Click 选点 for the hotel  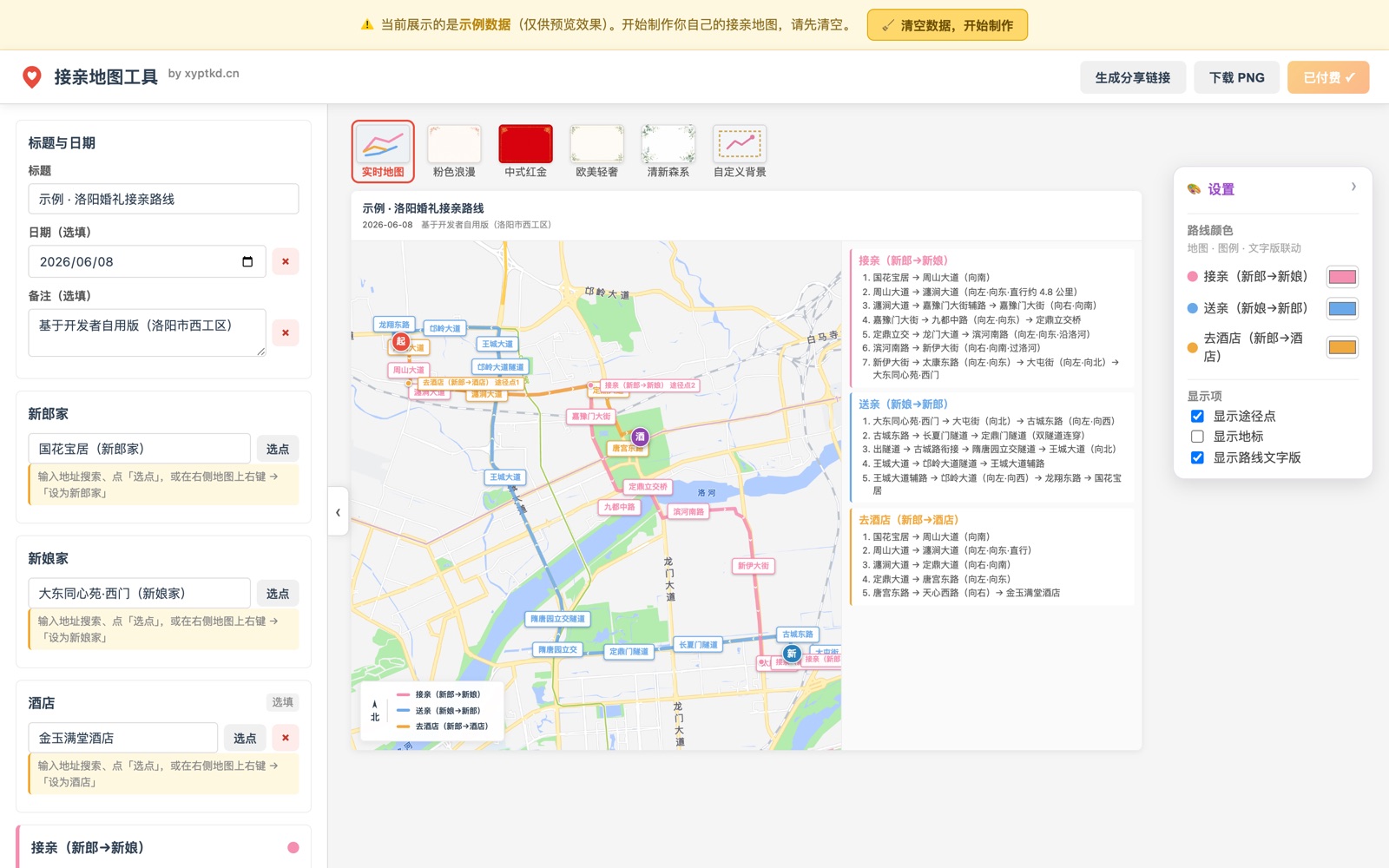click(245, 738)
